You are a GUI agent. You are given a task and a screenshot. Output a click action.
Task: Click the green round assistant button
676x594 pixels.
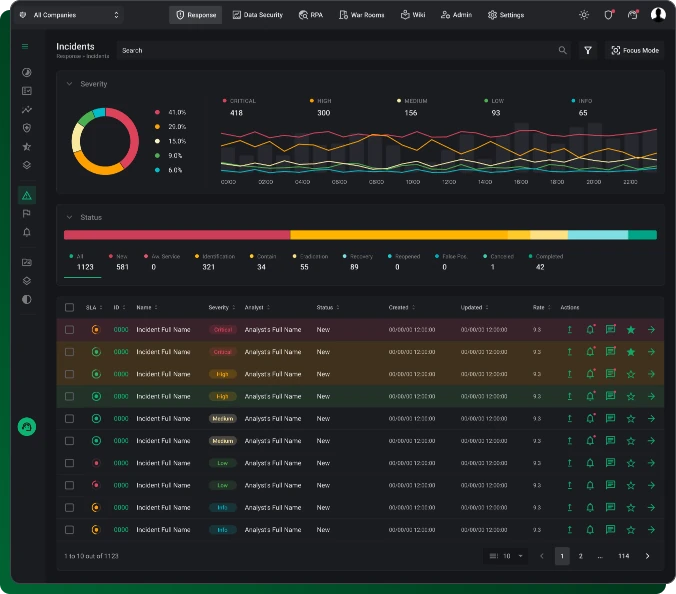click(x=27, y=427)
